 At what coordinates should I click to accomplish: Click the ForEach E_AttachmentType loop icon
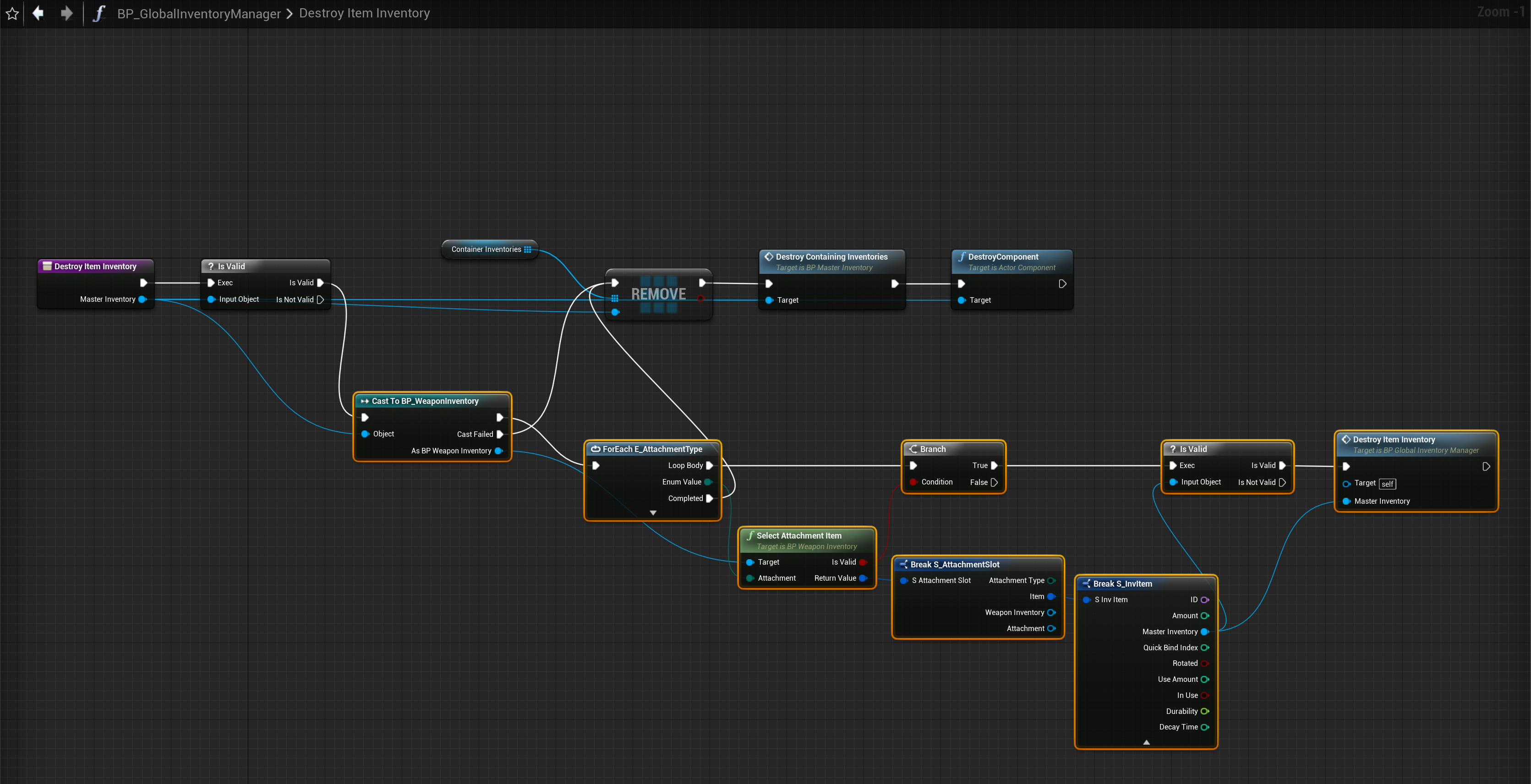pyautogui.click(x=595, y=449)
